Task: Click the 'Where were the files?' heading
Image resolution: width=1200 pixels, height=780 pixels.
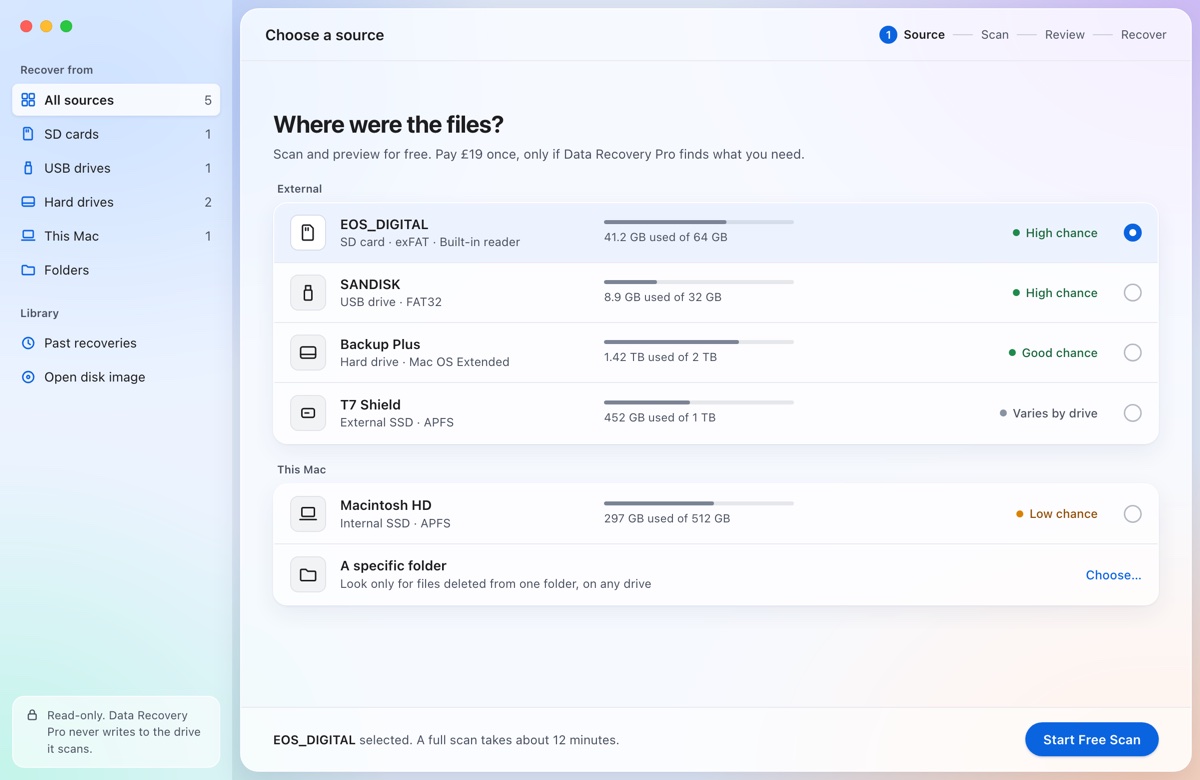Action: pyautogui.click(x=388, y=125)
